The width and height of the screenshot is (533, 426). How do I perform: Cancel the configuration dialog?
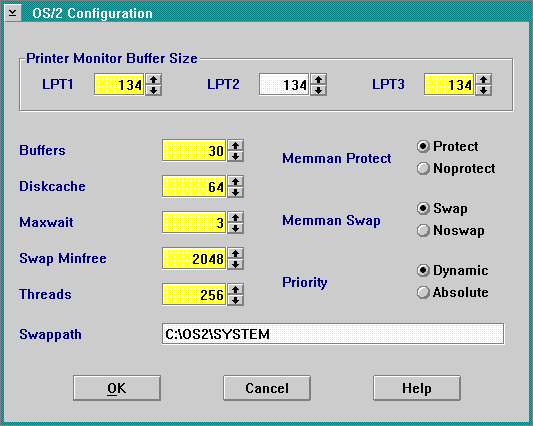click(x=267, y=388)
